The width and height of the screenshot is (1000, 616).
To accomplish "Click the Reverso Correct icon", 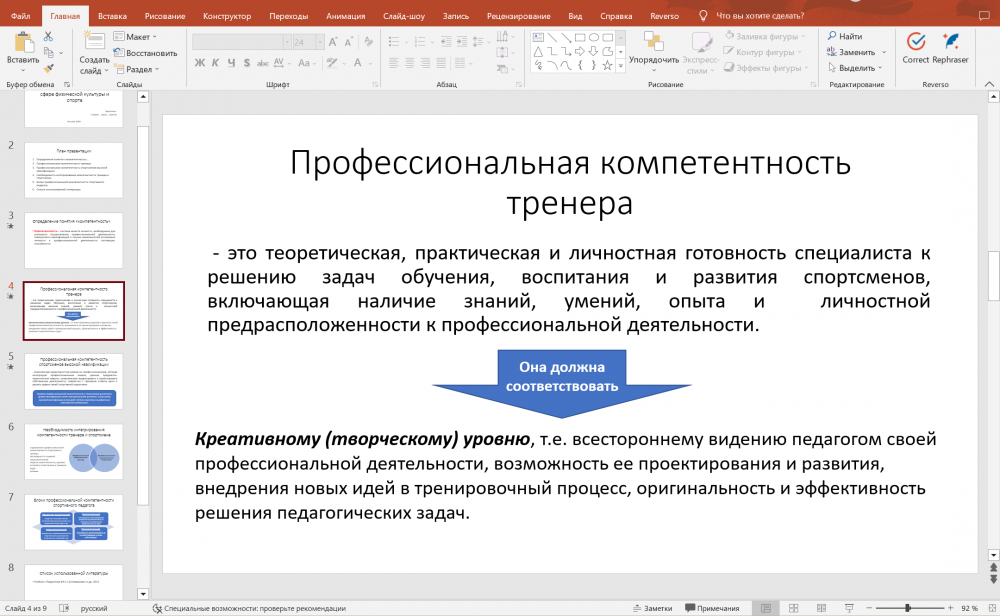I will pyautogui.click(x=915, y=42).
